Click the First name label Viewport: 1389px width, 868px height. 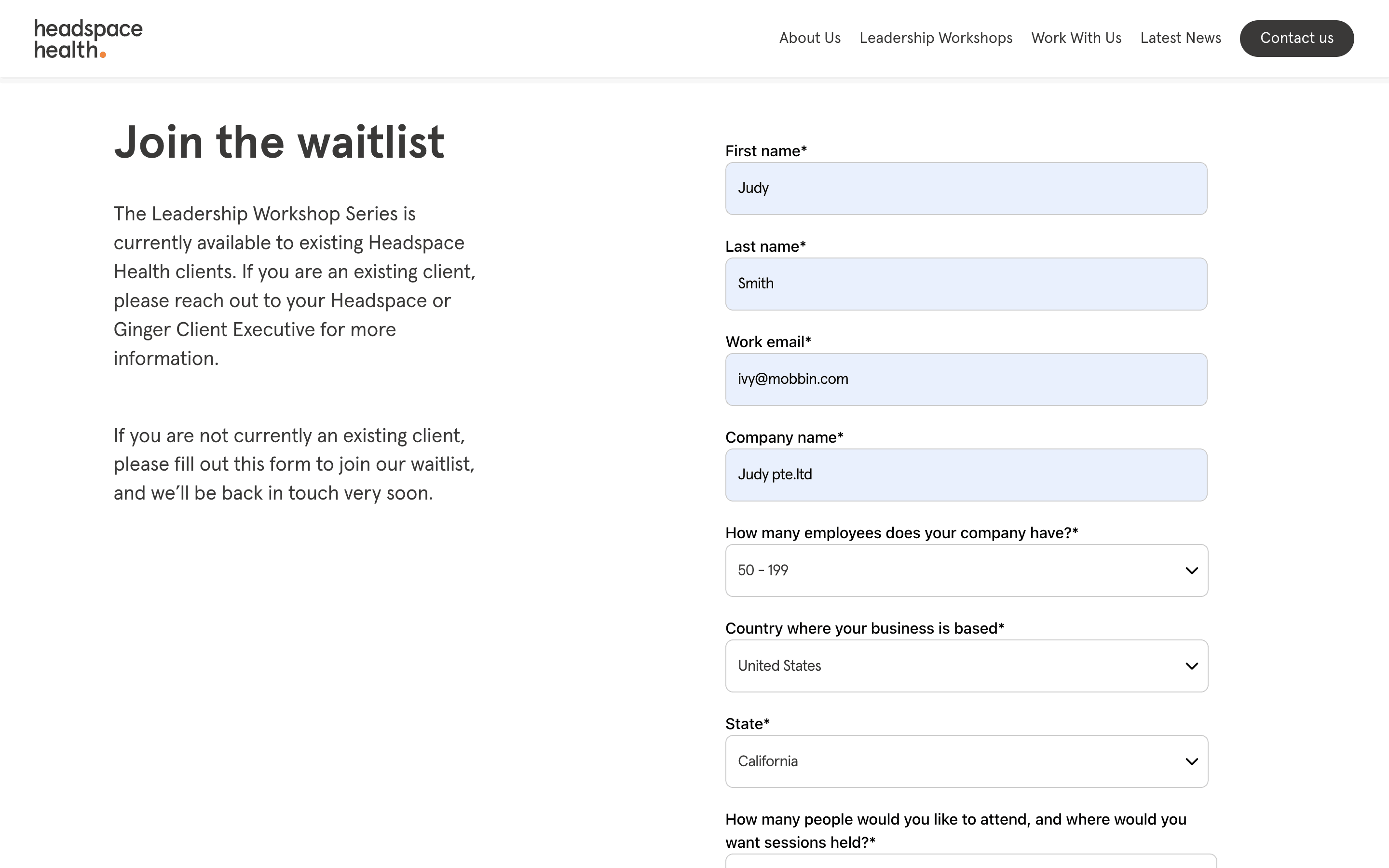tap(766, 151)
